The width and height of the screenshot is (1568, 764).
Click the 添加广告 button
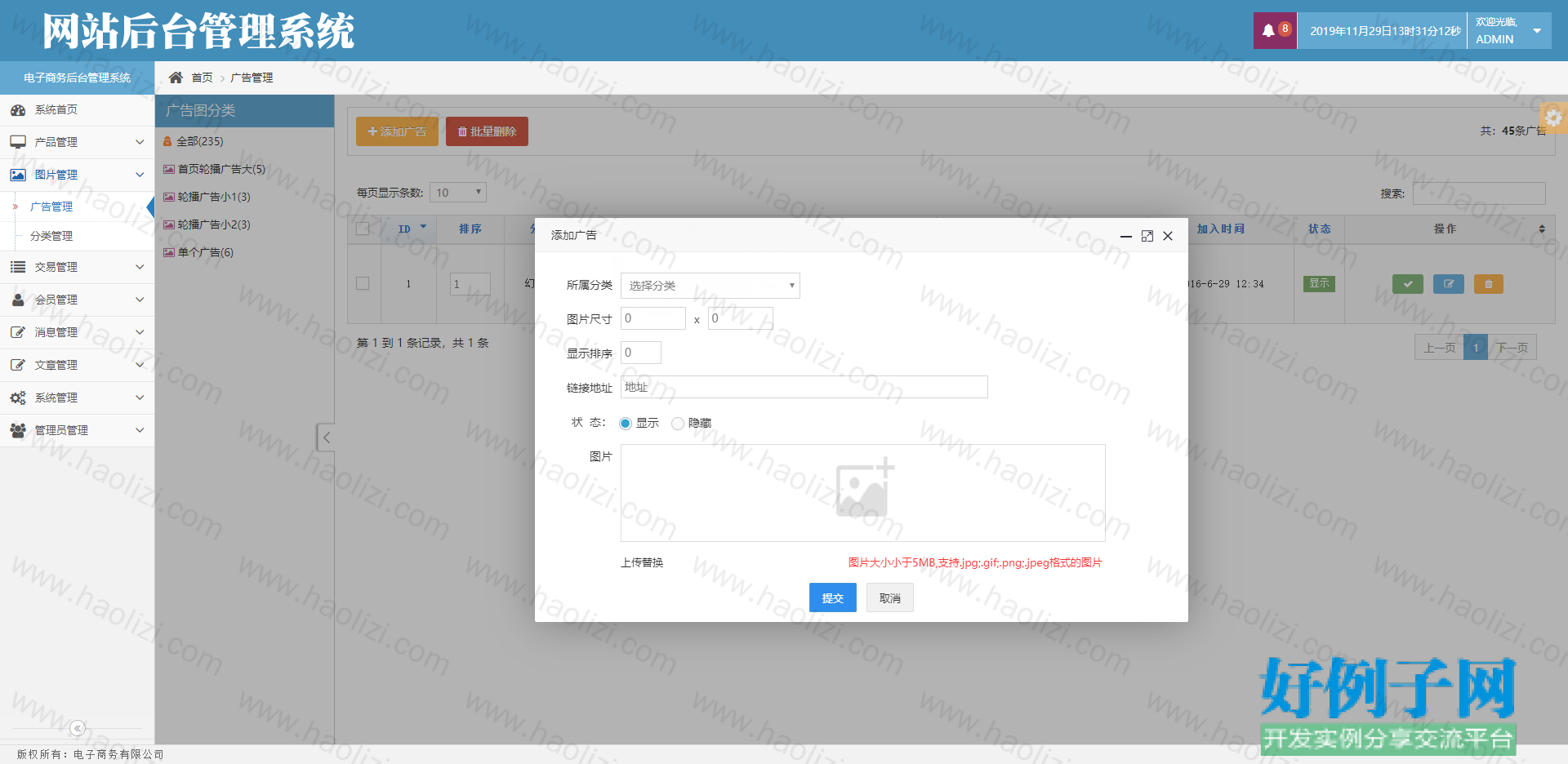[397, 131]
